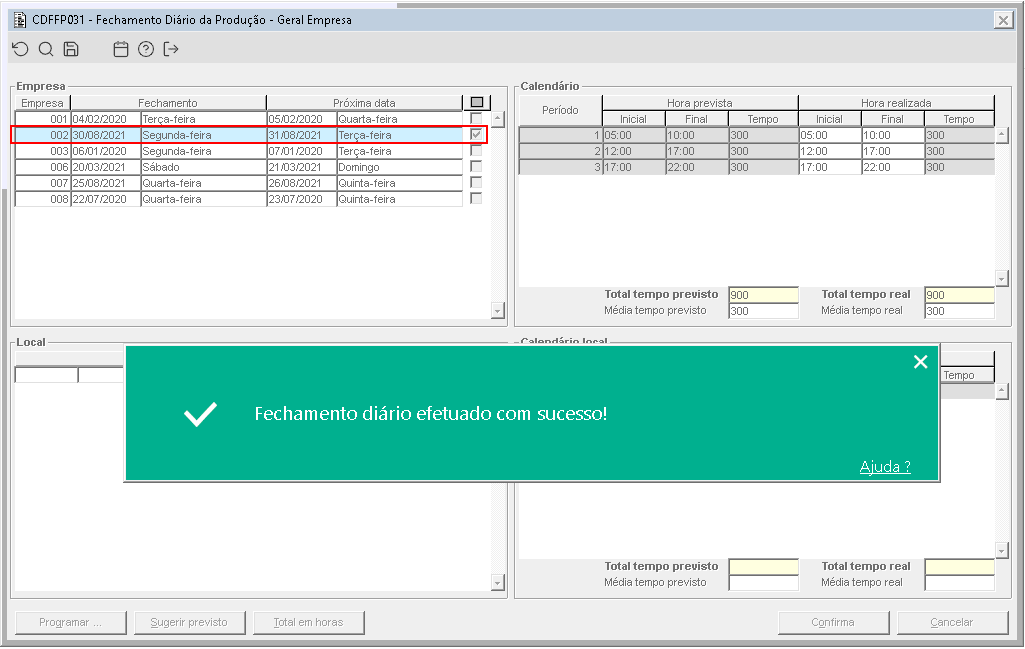Click the Hora realizada column header

896,103
